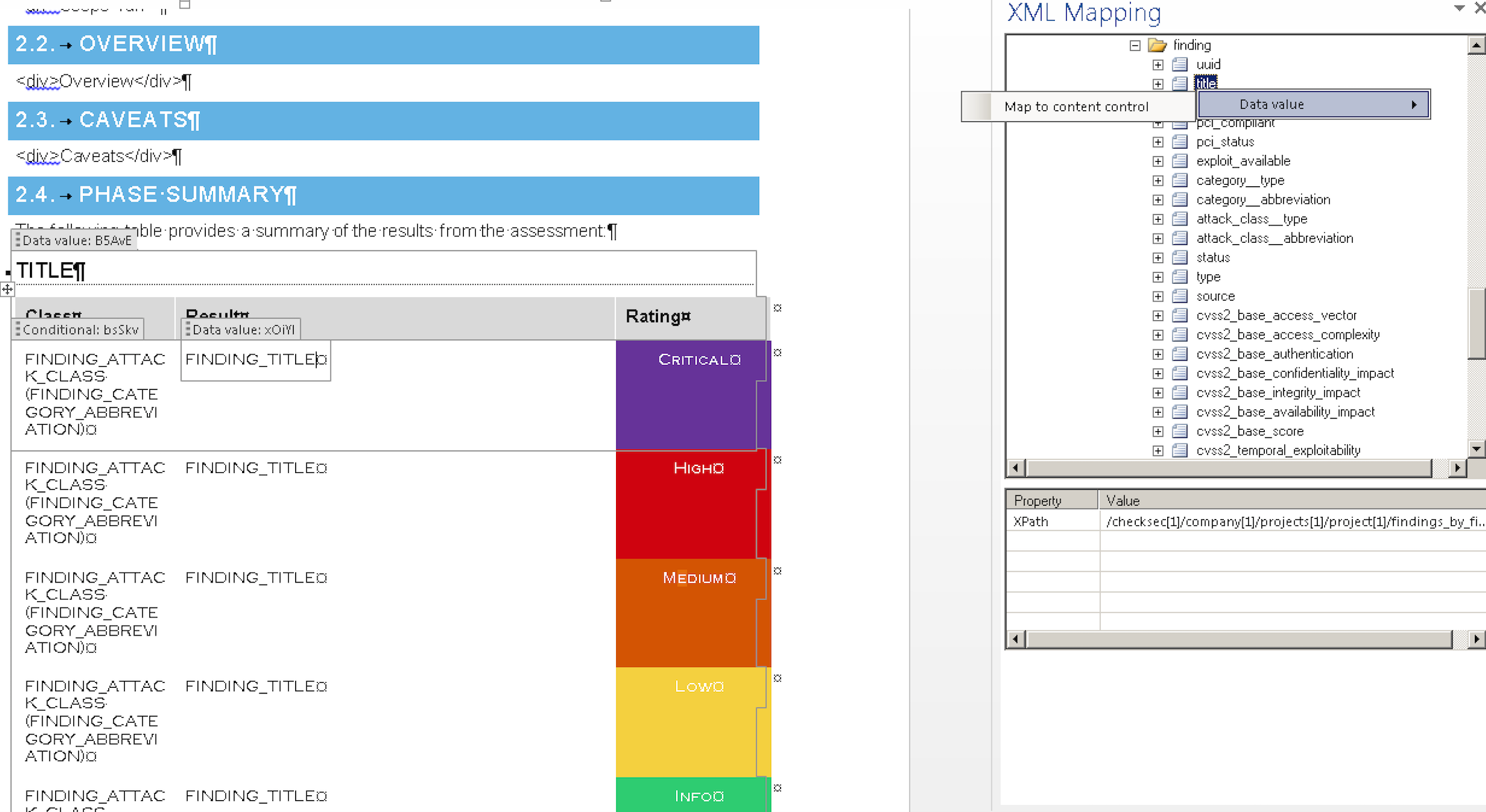Select the category__type tree item
Screen dimensions: 1486x812
[x=1240, y=181]
